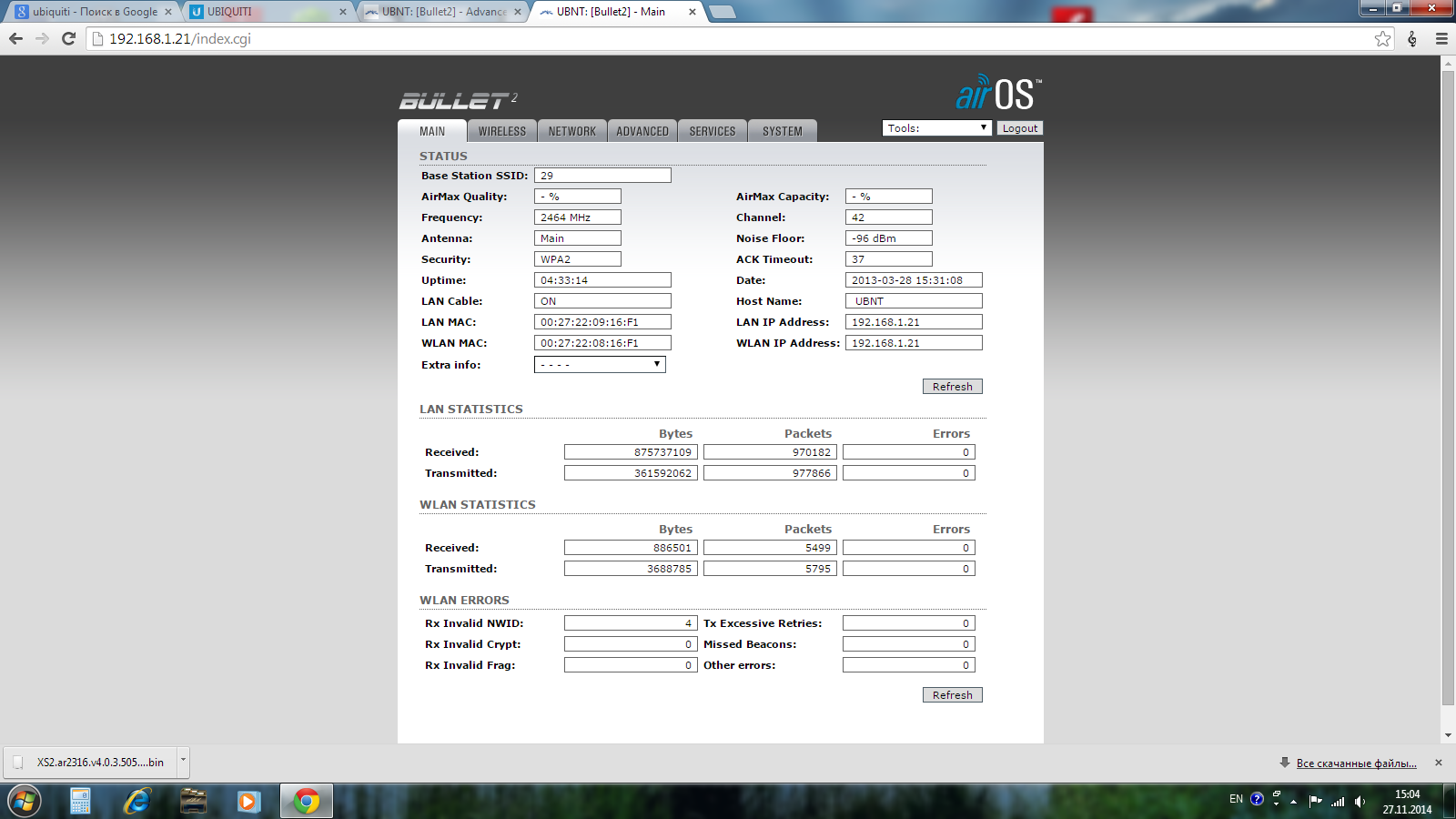
Task: Click the Date value '2013-03-28 15:31:08'
Action: click(914, 280)
